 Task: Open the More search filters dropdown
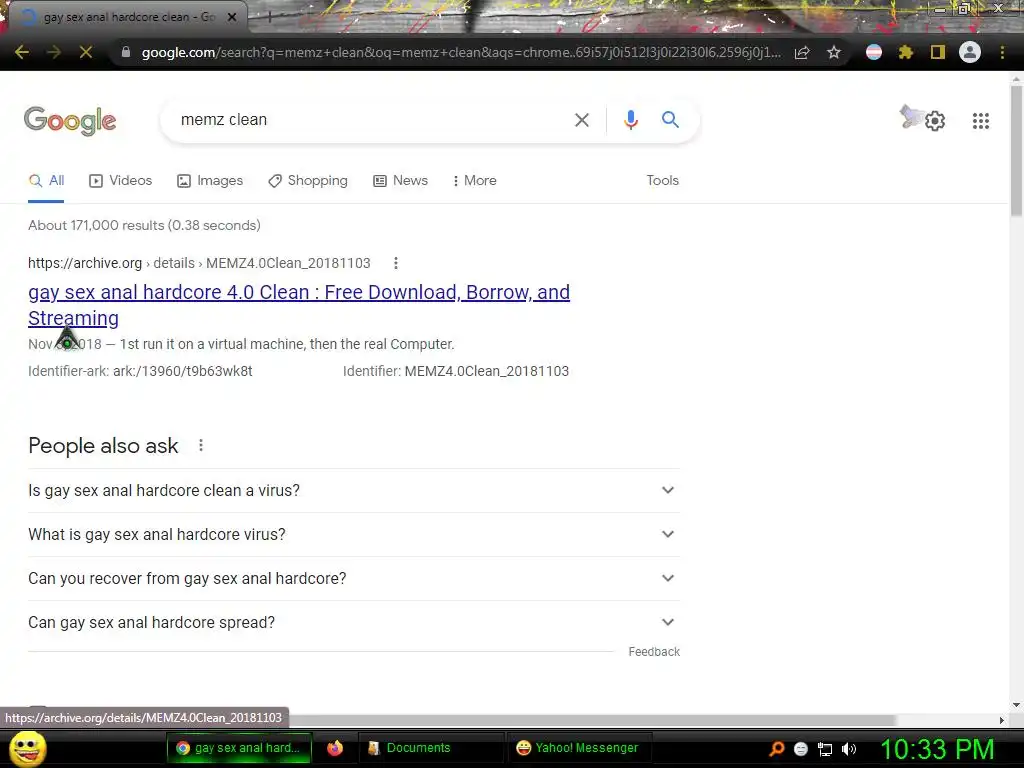(x=475, y=181)
